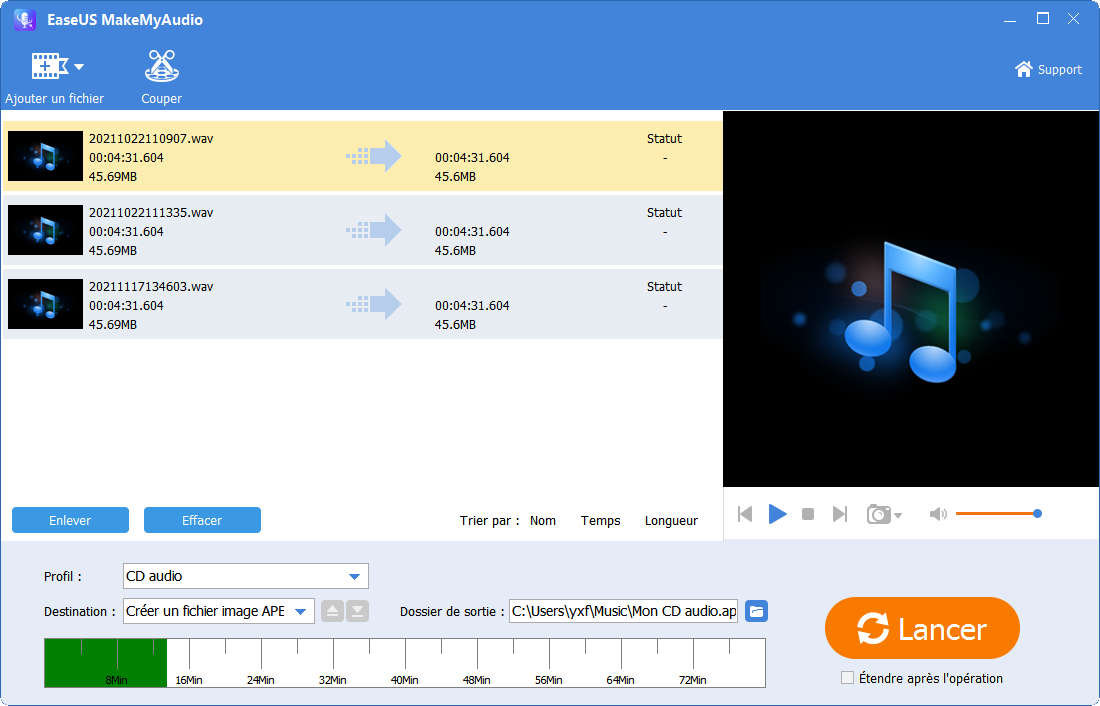
Task: Expand the snapshot options arrow
Action: (x=898, y=516)
